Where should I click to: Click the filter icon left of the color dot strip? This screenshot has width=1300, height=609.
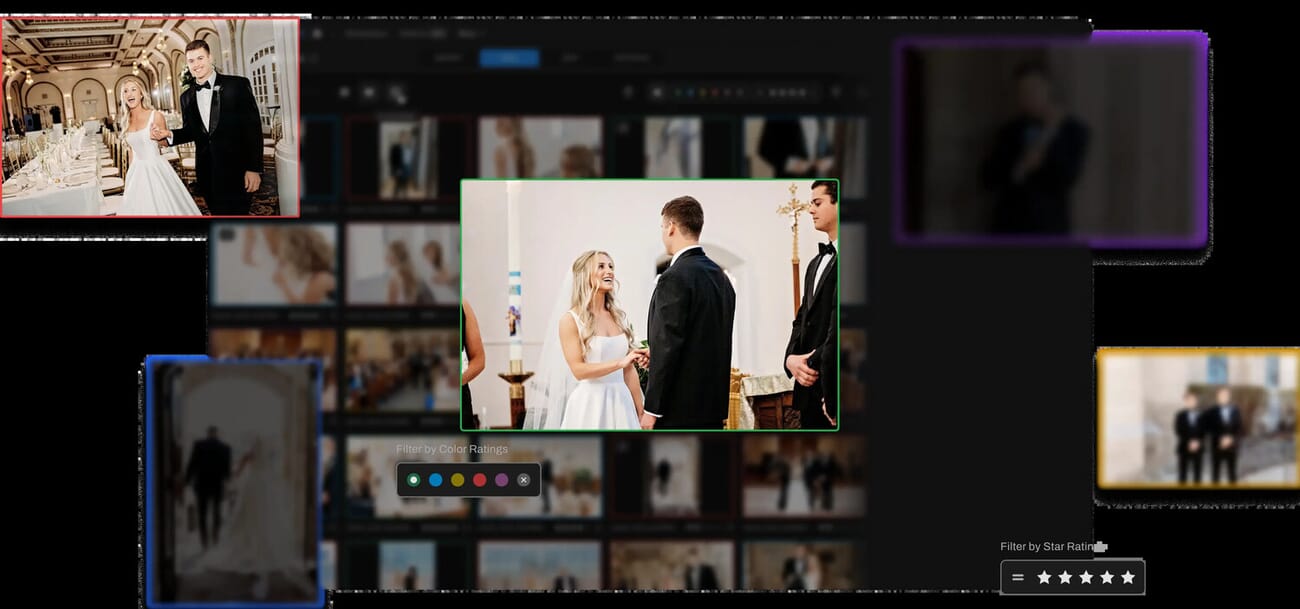(628, 93)
